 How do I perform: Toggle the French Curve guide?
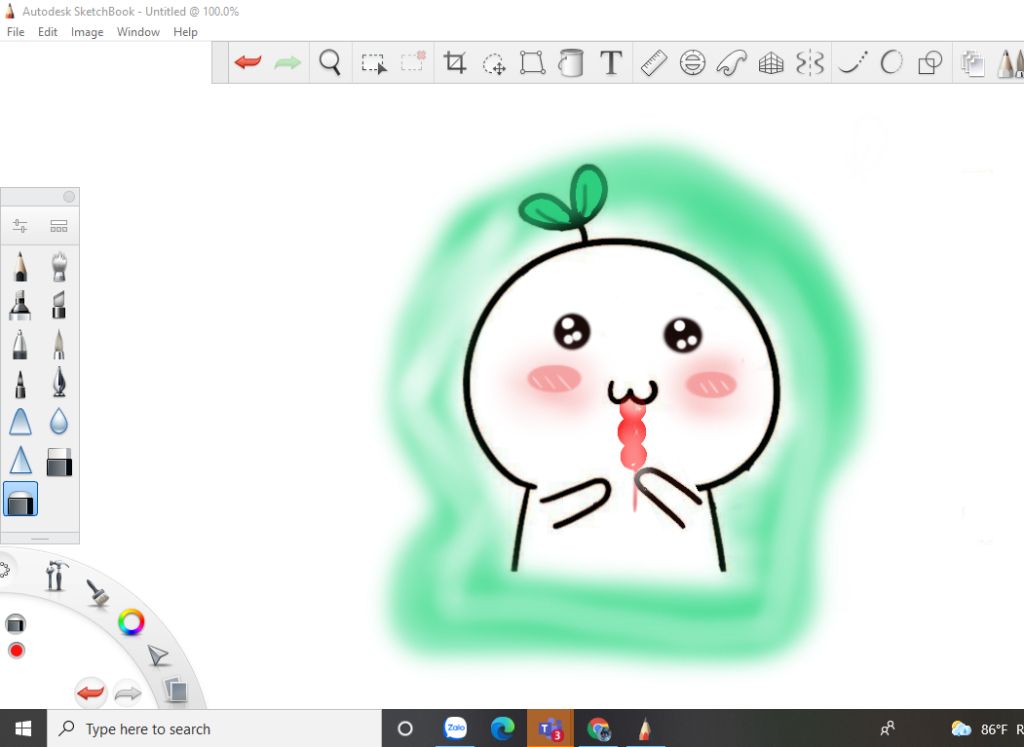click(x=731, y=63)
